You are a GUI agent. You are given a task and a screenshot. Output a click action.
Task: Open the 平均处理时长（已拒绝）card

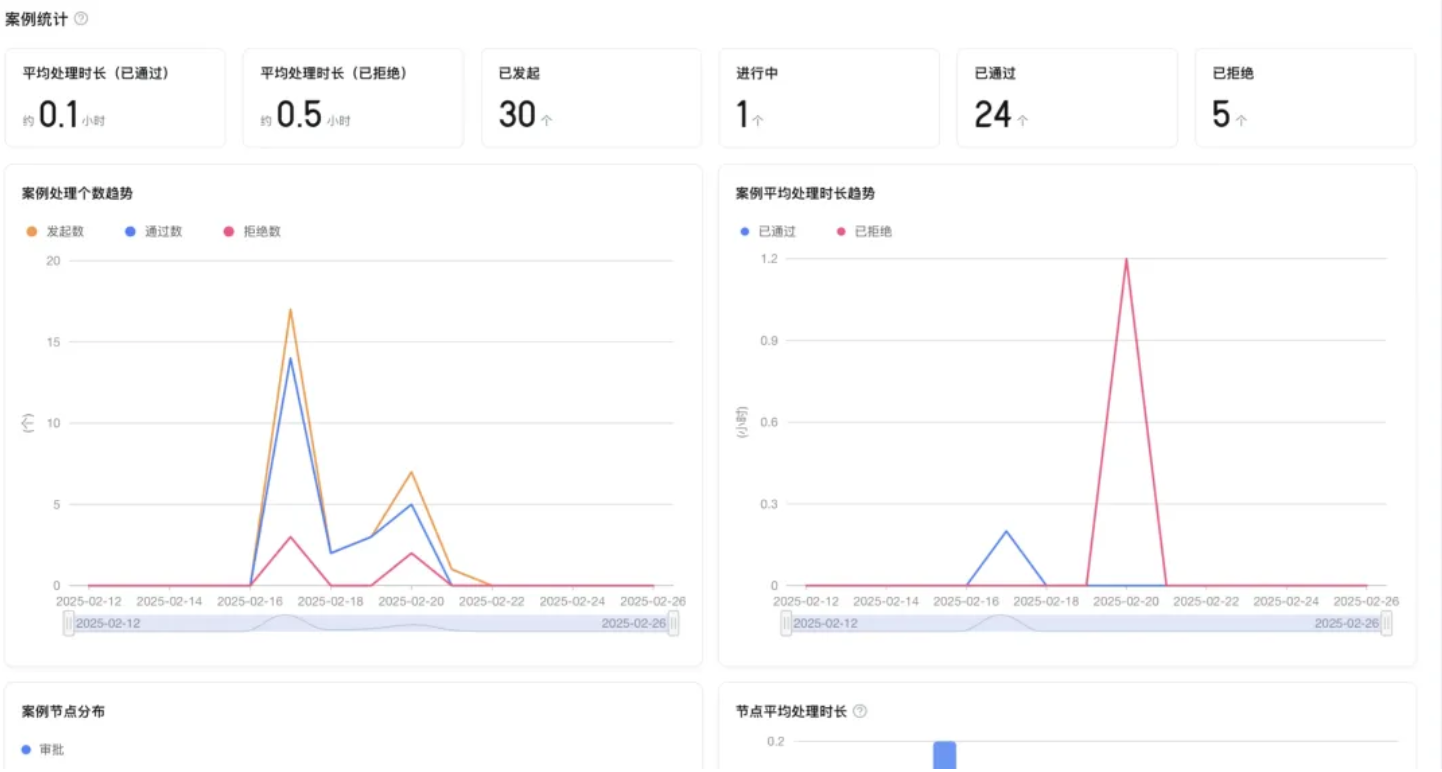click(x=353, y=98)
